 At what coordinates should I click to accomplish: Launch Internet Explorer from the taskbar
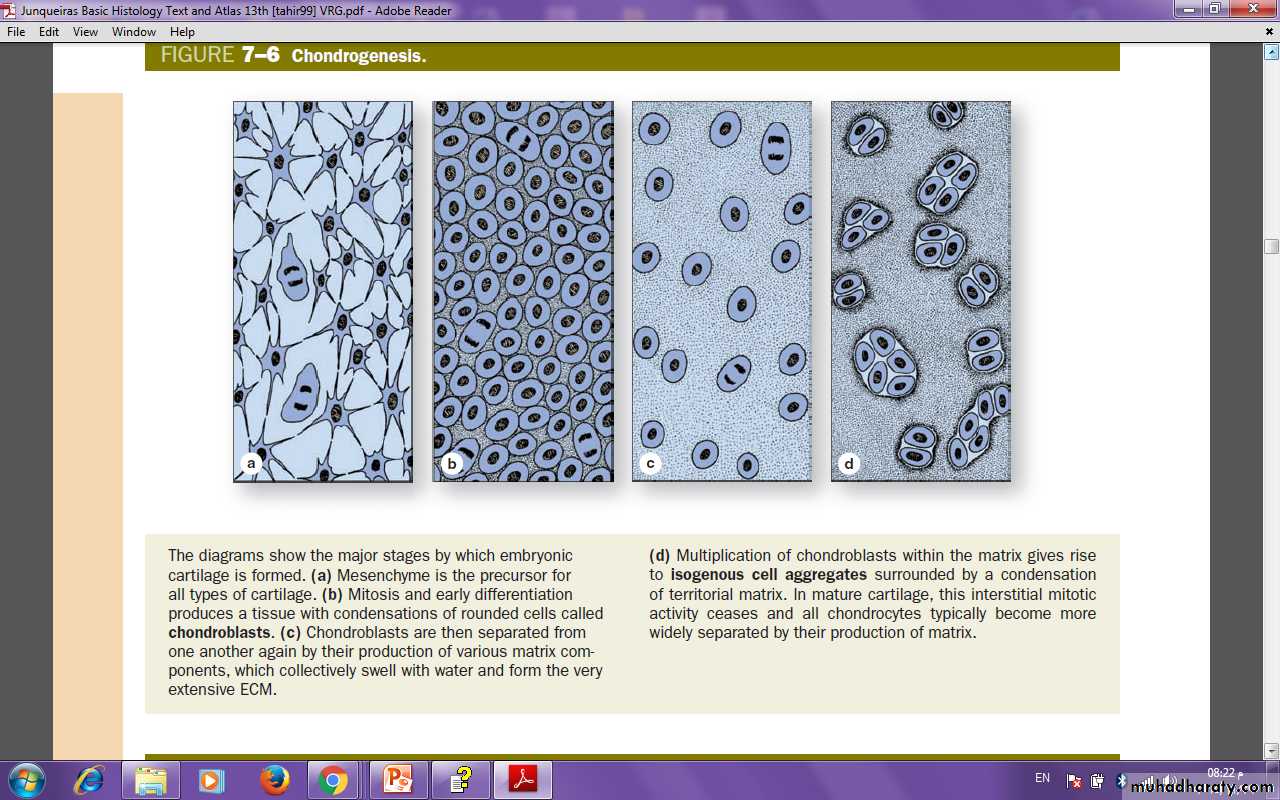pyautogui.click(x=90, y=780)
